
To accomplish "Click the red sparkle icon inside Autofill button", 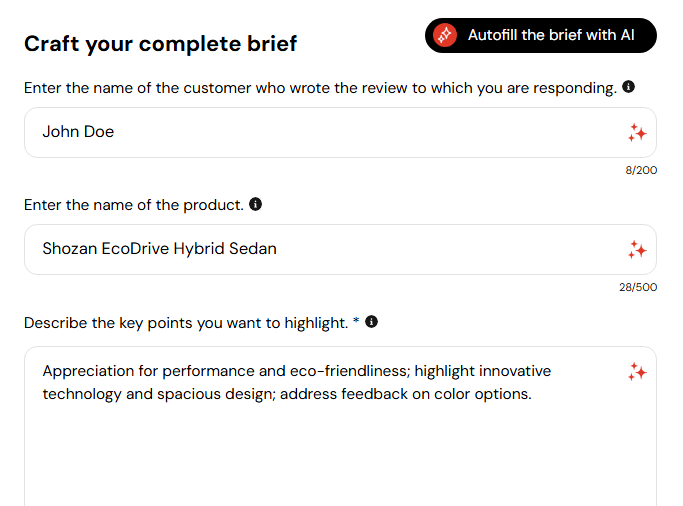I will (x=445, y=35).
